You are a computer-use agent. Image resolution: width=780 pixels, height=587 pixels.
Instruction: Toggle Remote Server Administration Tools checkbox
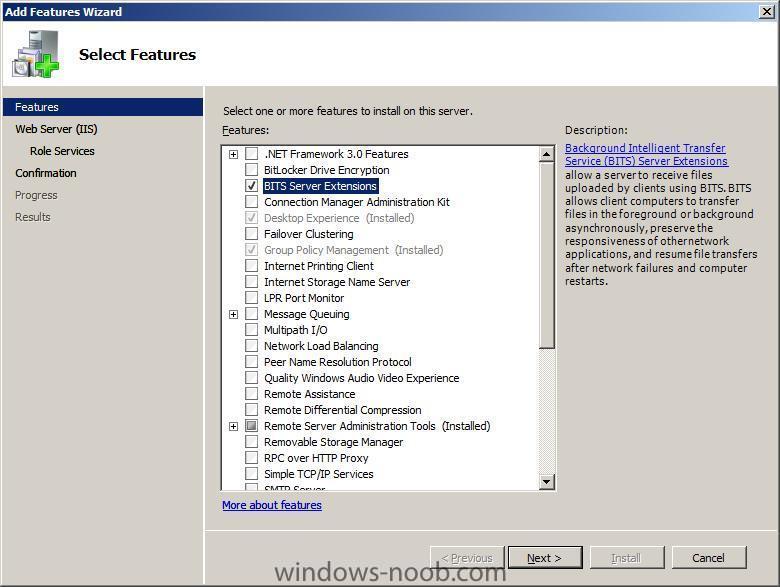click(252, 426)
